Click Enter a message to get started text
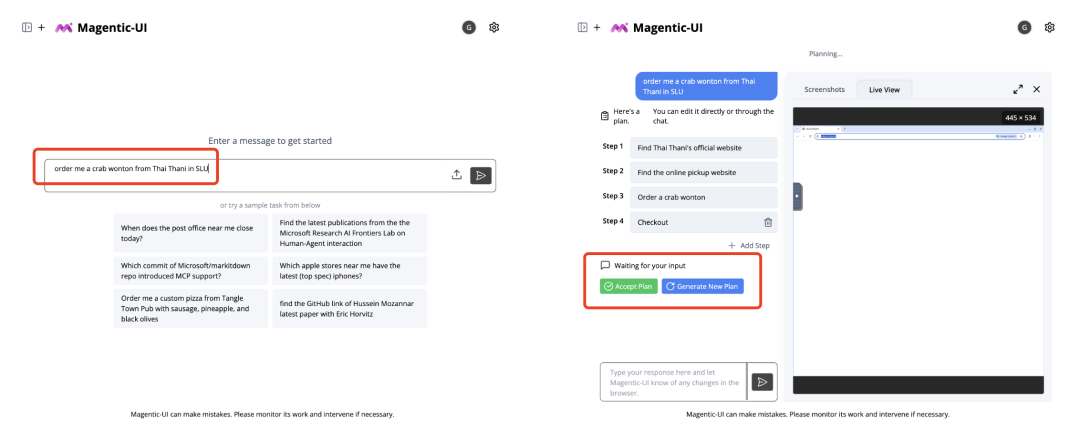Image resolution: width=1080 pixels, height=429 pixels. click(270, 140)
